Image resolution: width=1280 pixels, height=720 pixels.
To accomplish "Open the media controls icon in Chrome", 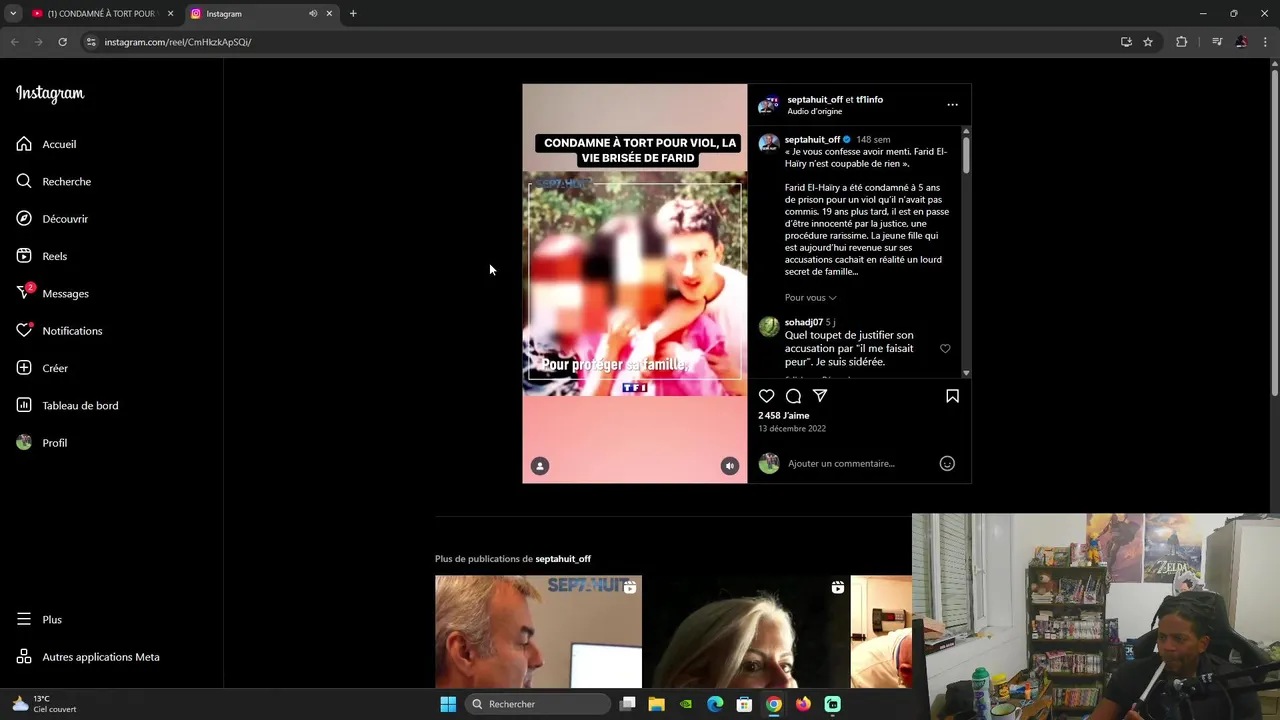I will click(1217, 42).
